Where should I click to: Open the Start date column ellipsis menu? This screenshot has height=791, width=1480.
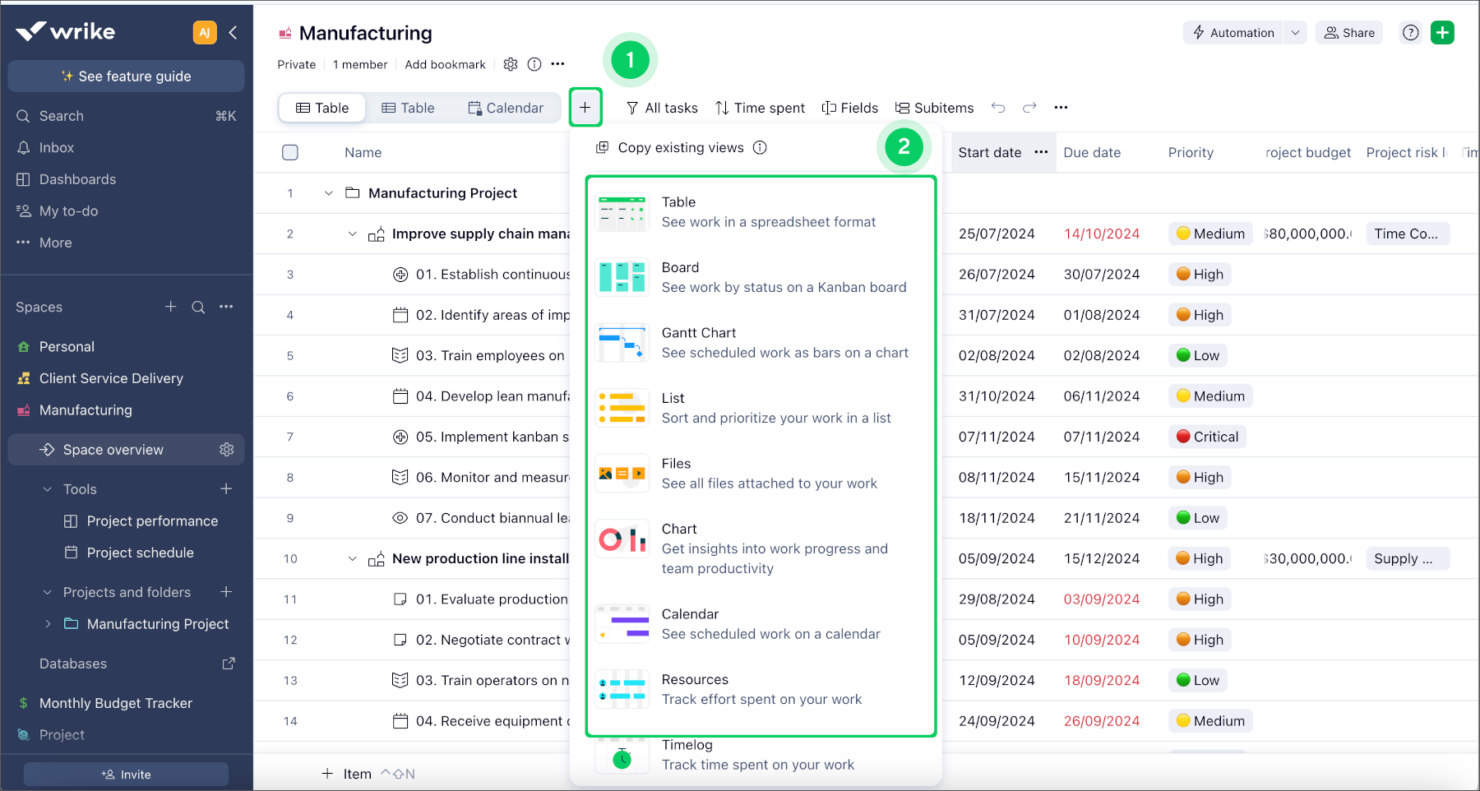point(1040,151)
